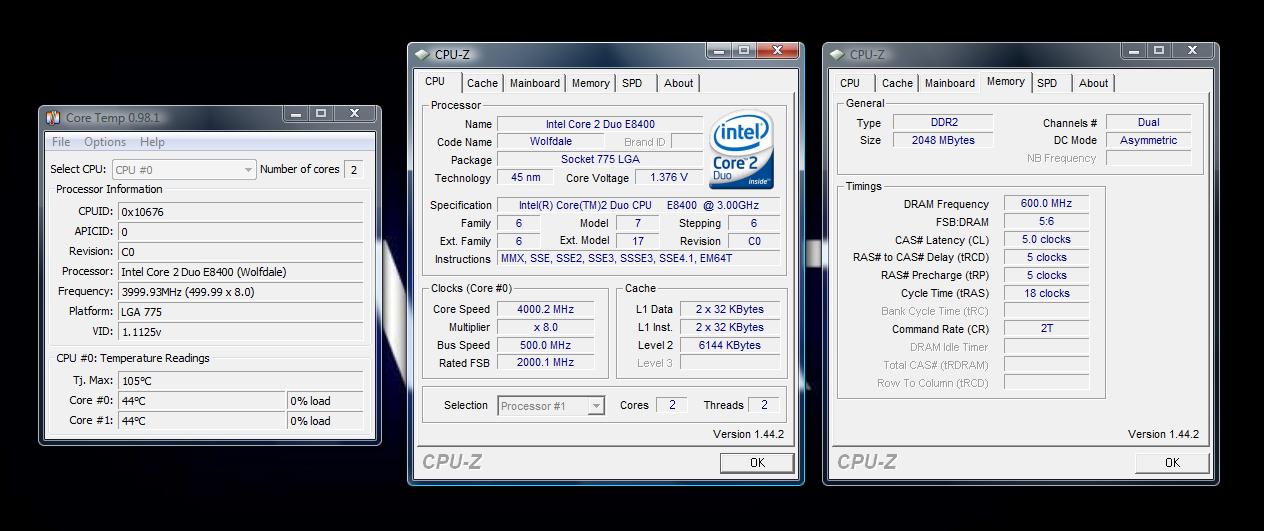The width and height of the screenshot is (1265, 531).
Task: Open the Options menu in Core Temp
Action: 105,142
